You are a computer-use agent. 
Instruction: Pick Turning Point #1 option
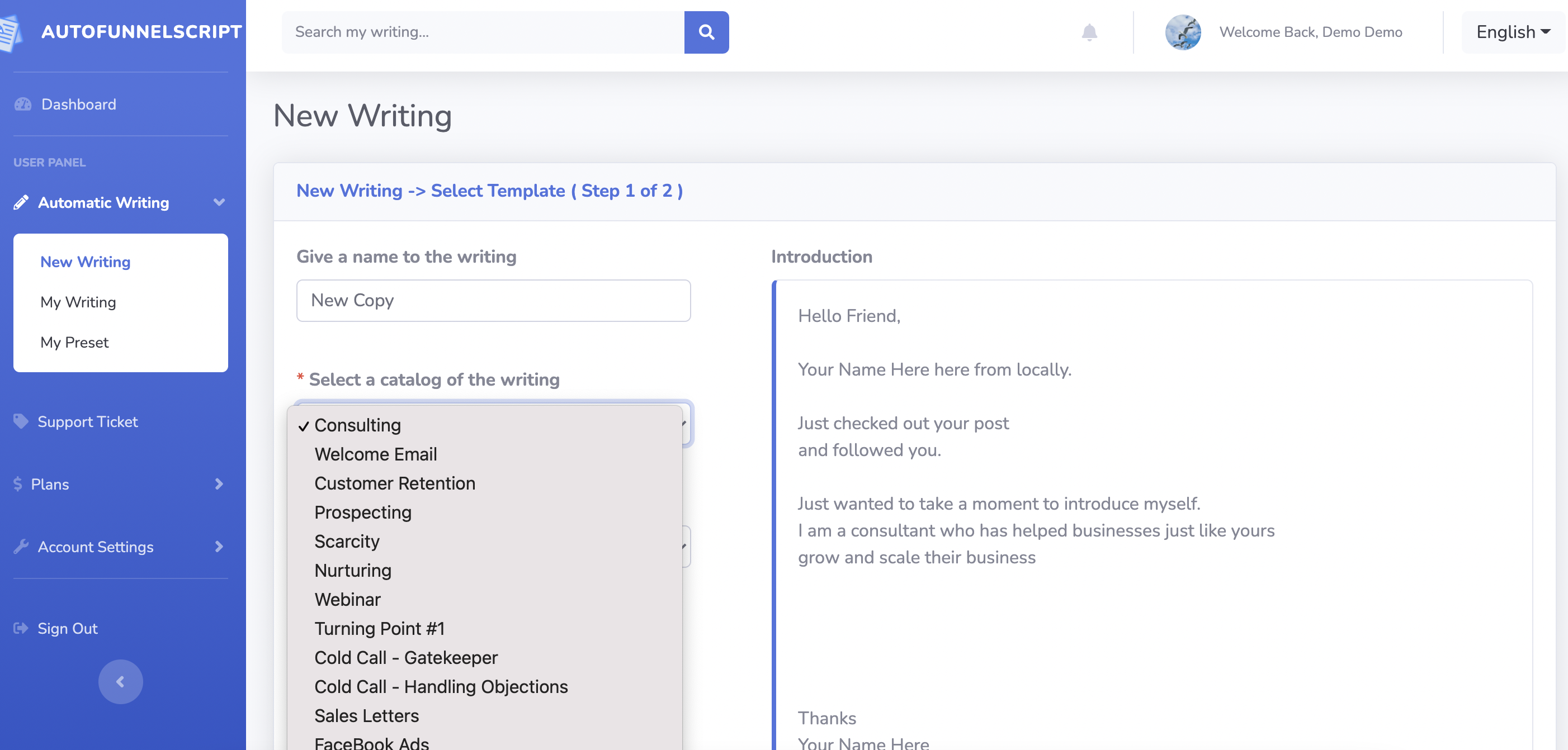click(x=484, y=628)
